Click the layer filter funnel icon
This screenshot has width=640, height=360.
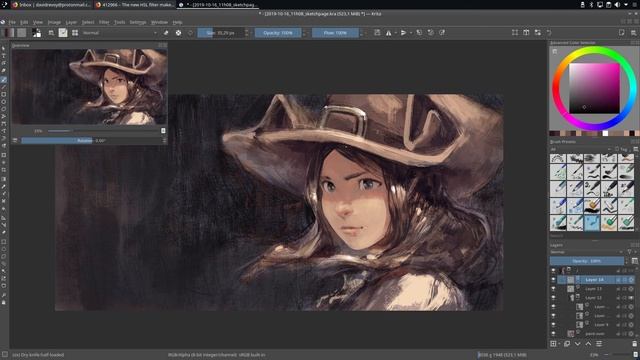[x=629, y=252]
